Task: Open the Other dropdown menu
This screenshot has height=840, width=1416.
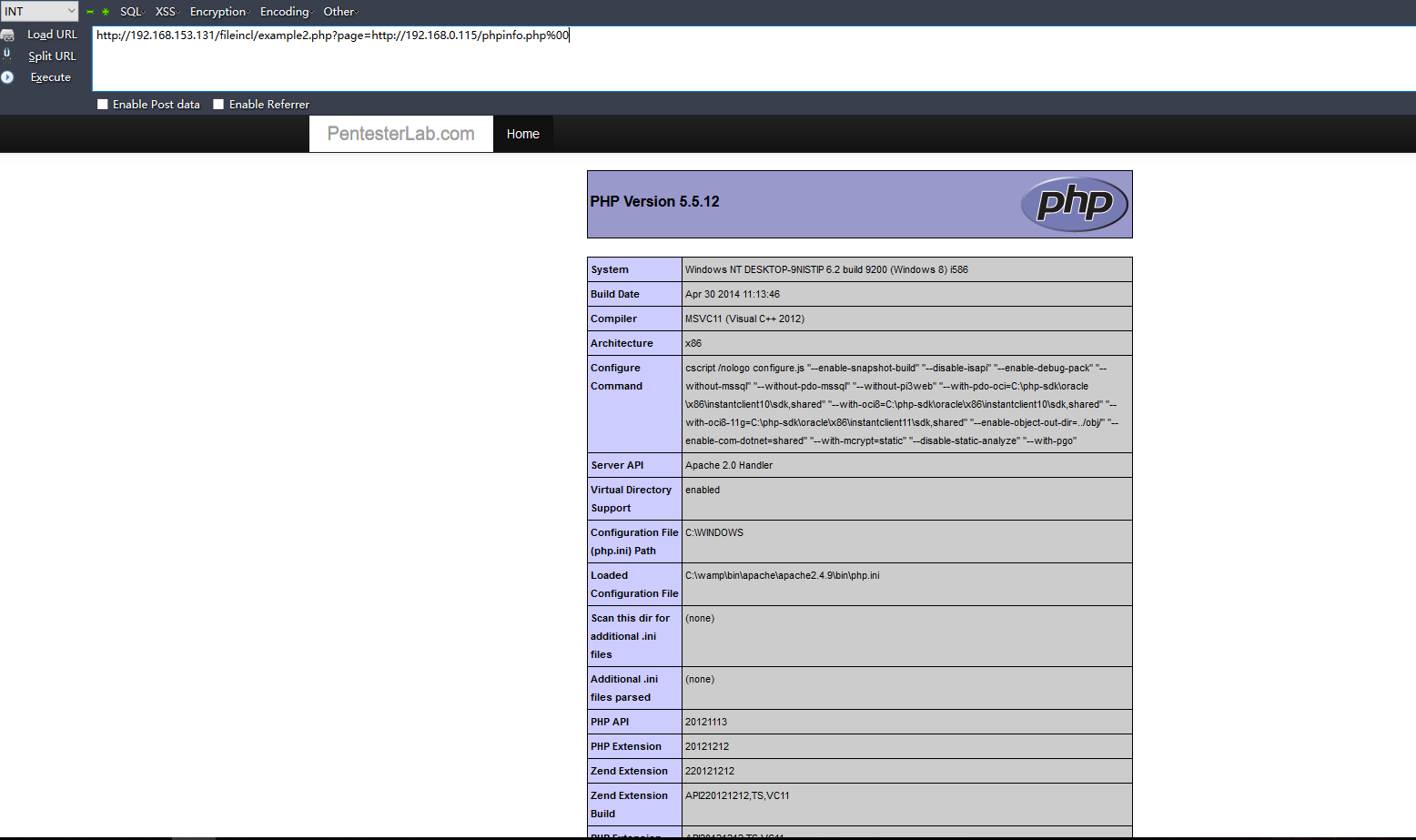Action: coord(340,12)
